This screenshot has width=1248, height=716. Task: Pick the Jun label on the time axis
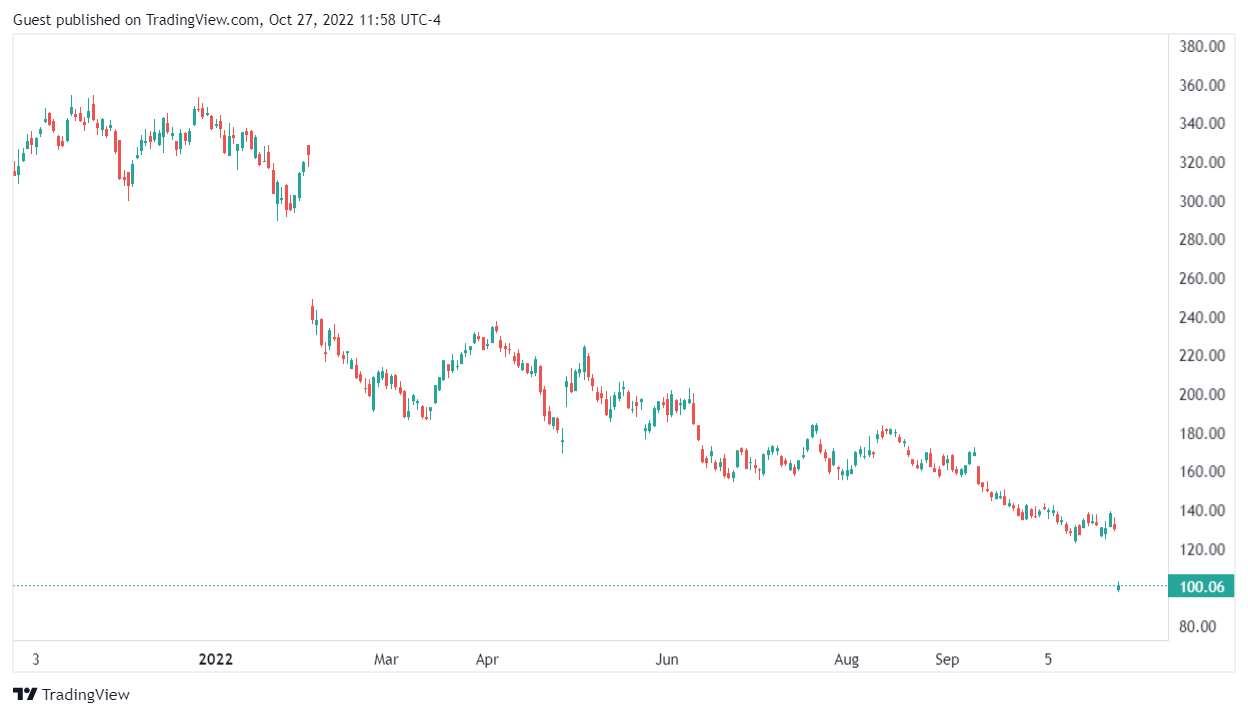667,659
